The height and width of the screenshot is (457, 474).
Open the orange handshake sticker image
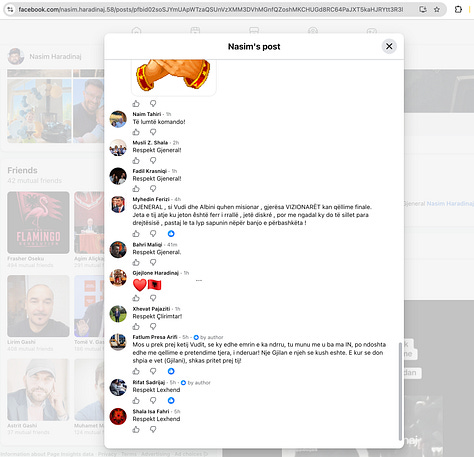tap(173, 77)
